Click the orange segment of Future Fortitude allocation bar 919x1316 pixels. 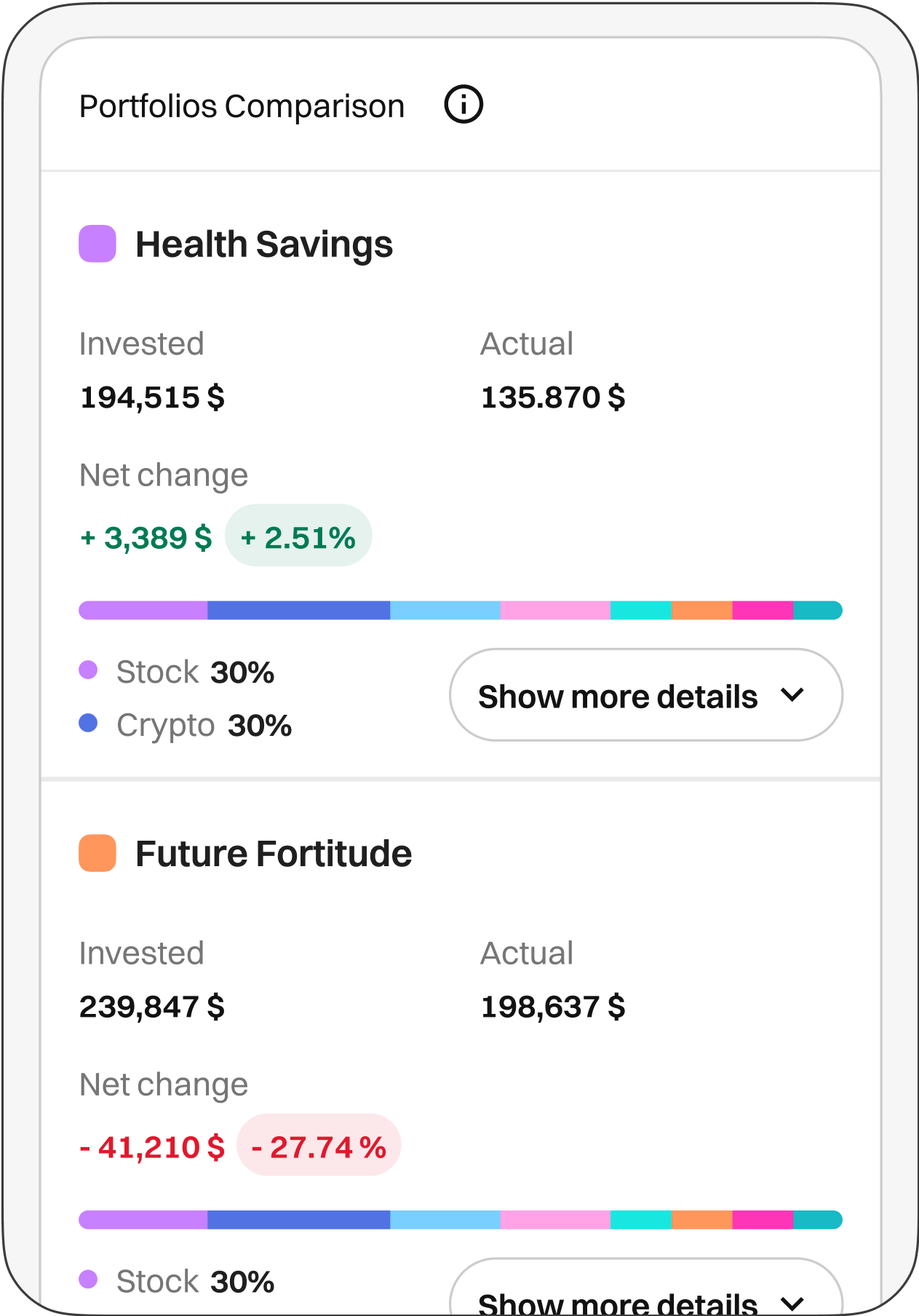(x=701, y=1220)
